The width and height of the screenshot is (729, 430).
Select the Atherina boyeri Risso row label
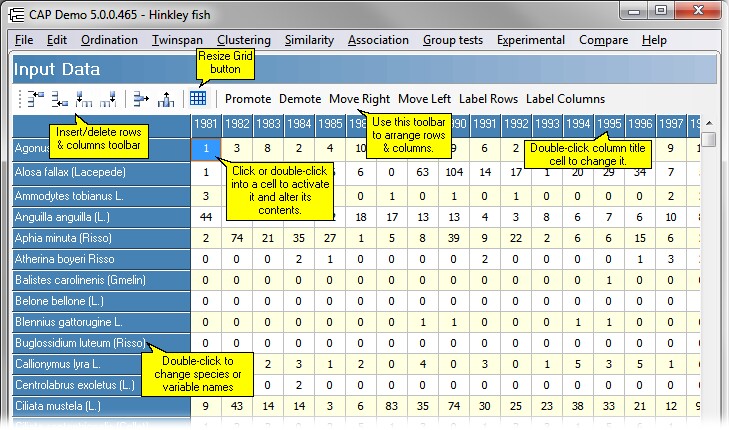(x=101, y=259)
